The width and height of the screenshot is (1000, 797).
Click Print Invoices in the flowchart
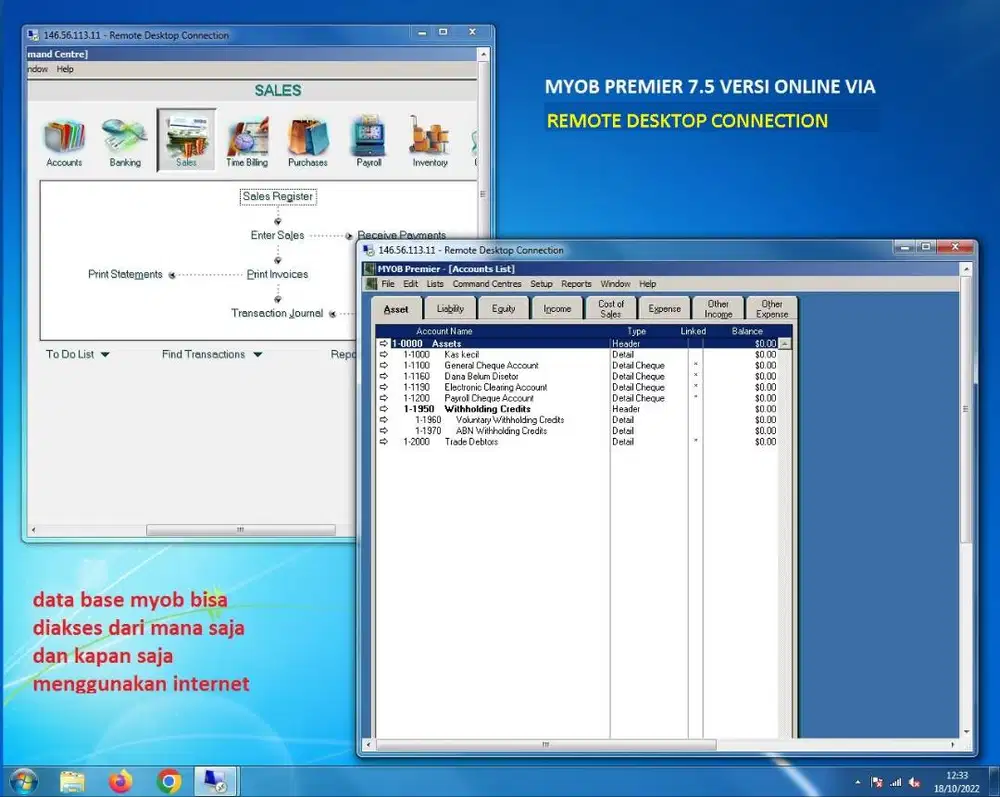point(277,274)
